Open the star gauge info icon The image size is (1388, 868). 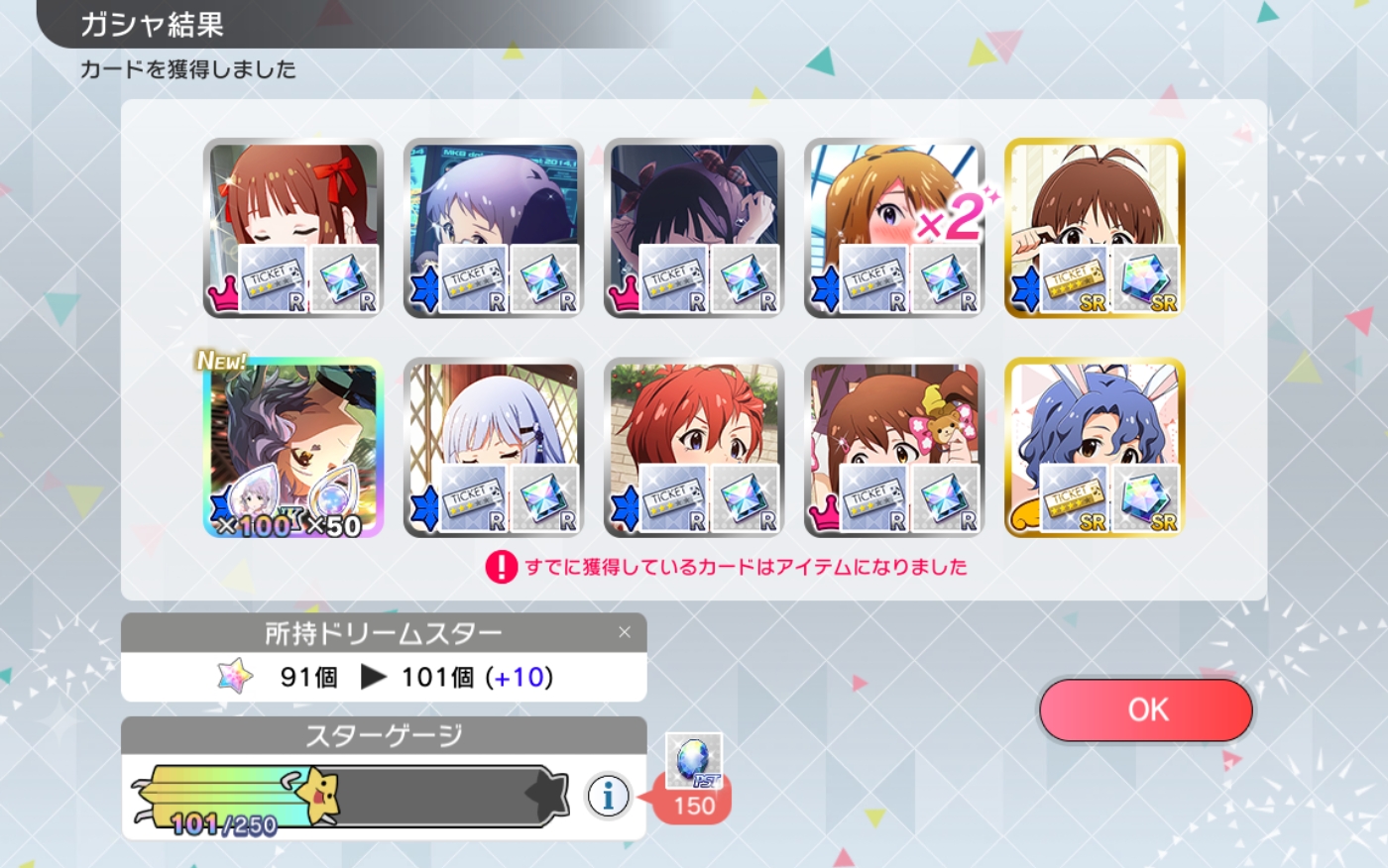click(x=608, y=795)
